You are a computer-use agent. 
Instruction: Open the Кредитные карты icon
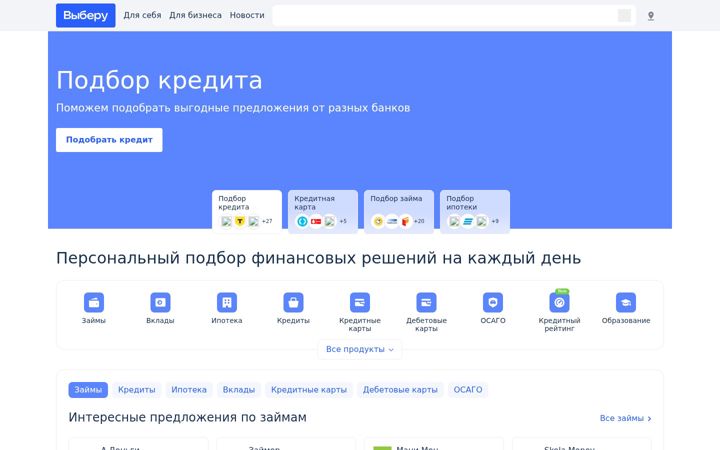(360, 302)
